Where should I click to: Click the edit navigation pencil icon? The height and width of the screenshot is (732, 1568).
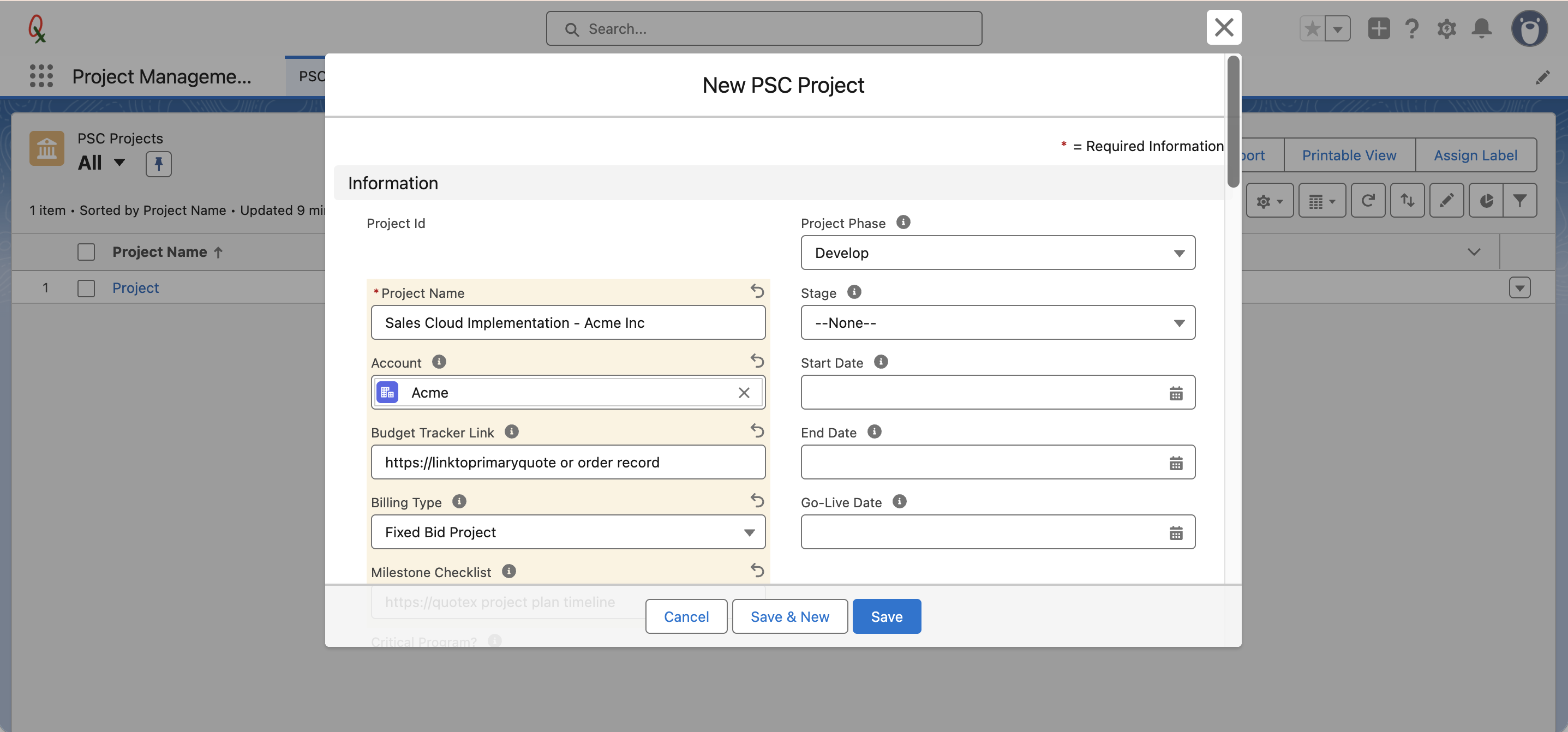1542,77
